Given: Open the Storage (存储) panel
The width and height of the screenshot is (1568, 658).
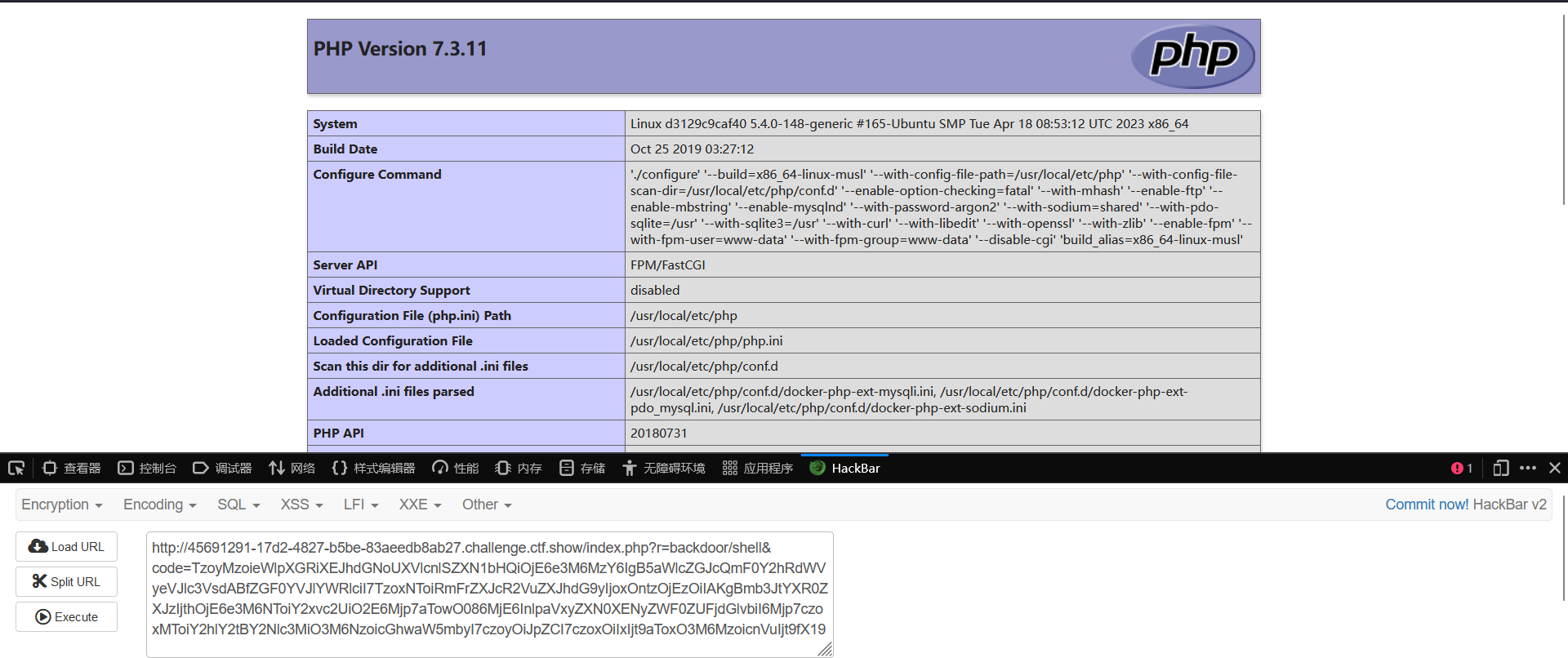Looking at the screenshot, I should tap(582, 468).
